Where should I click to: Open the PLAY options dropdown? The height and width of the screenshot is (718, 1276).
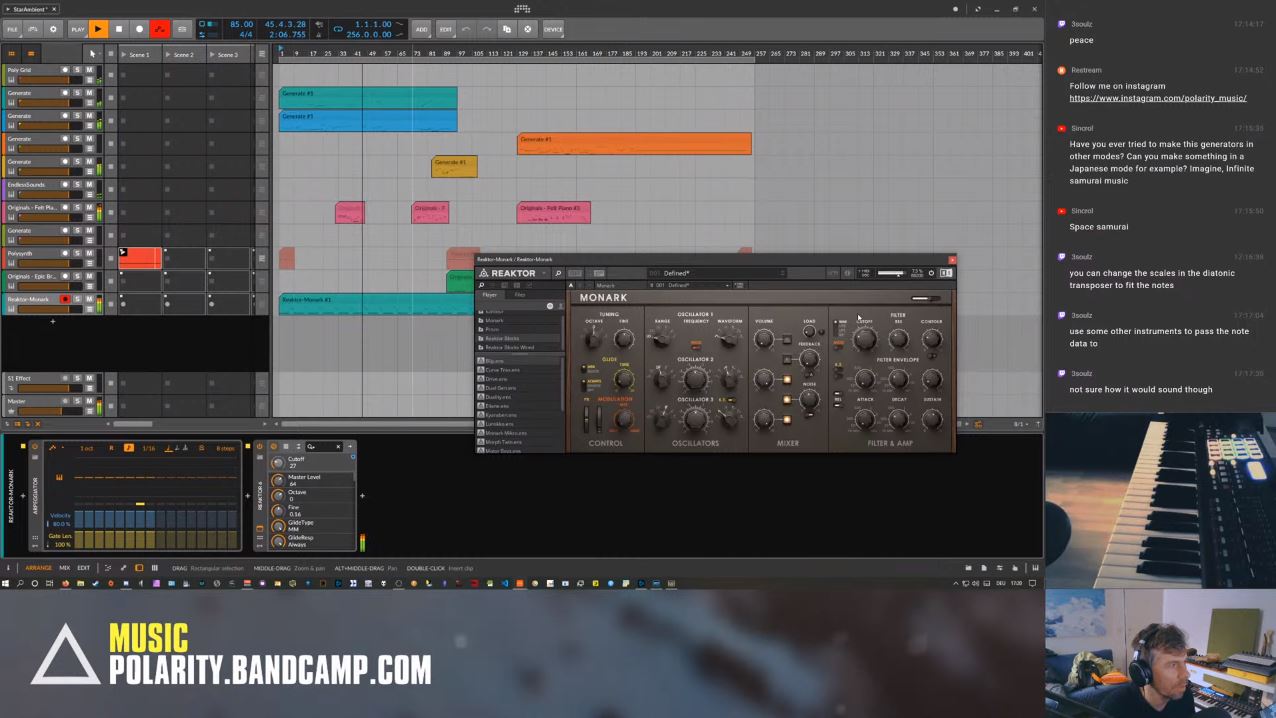click(77, 29)
